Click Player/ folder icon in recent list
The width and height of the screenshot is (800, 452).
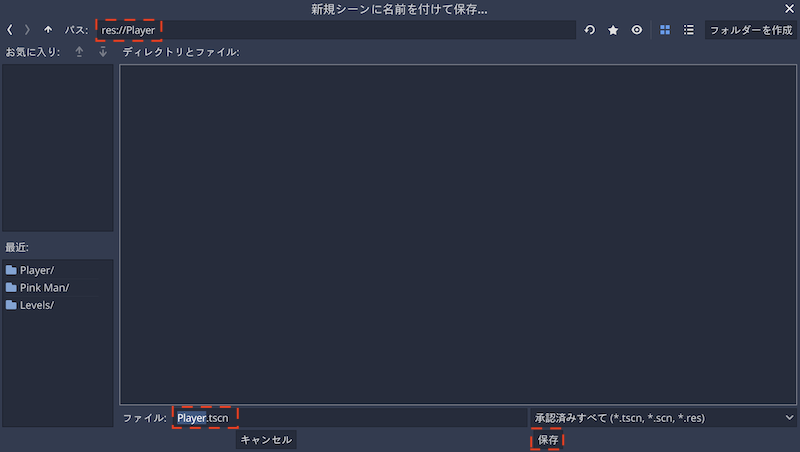[x=11, y=270]
